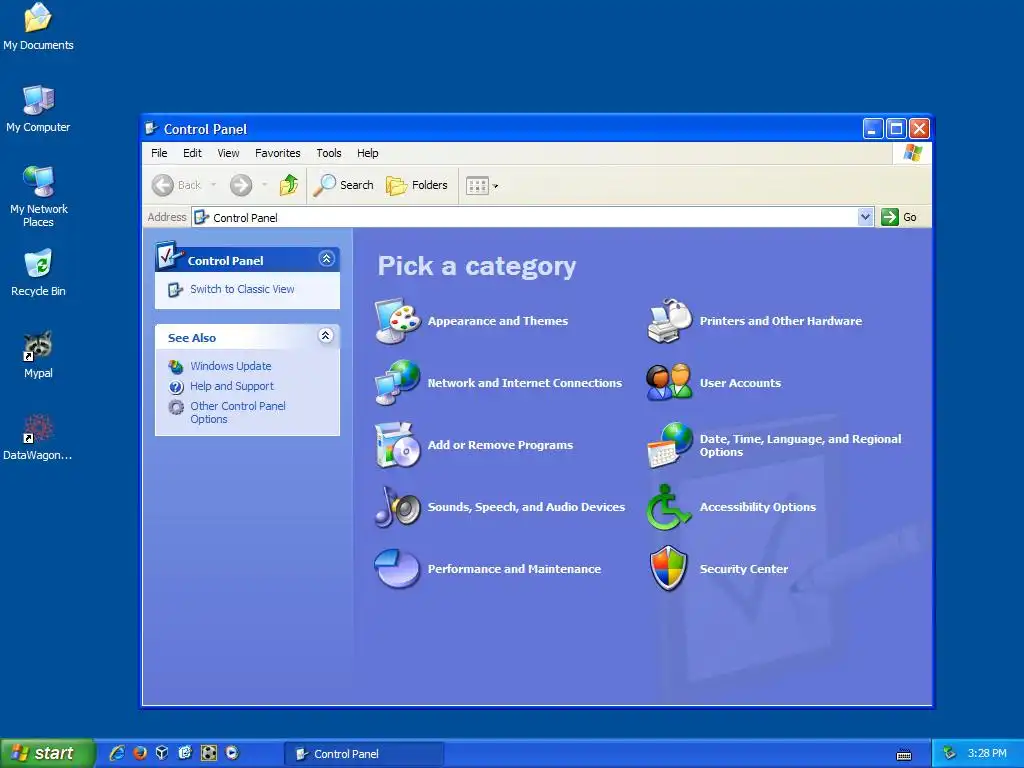Click the User Accounts people icon
Image resolution: width=1024 pixels, height=768 pixels.
[x=669, y=383]
